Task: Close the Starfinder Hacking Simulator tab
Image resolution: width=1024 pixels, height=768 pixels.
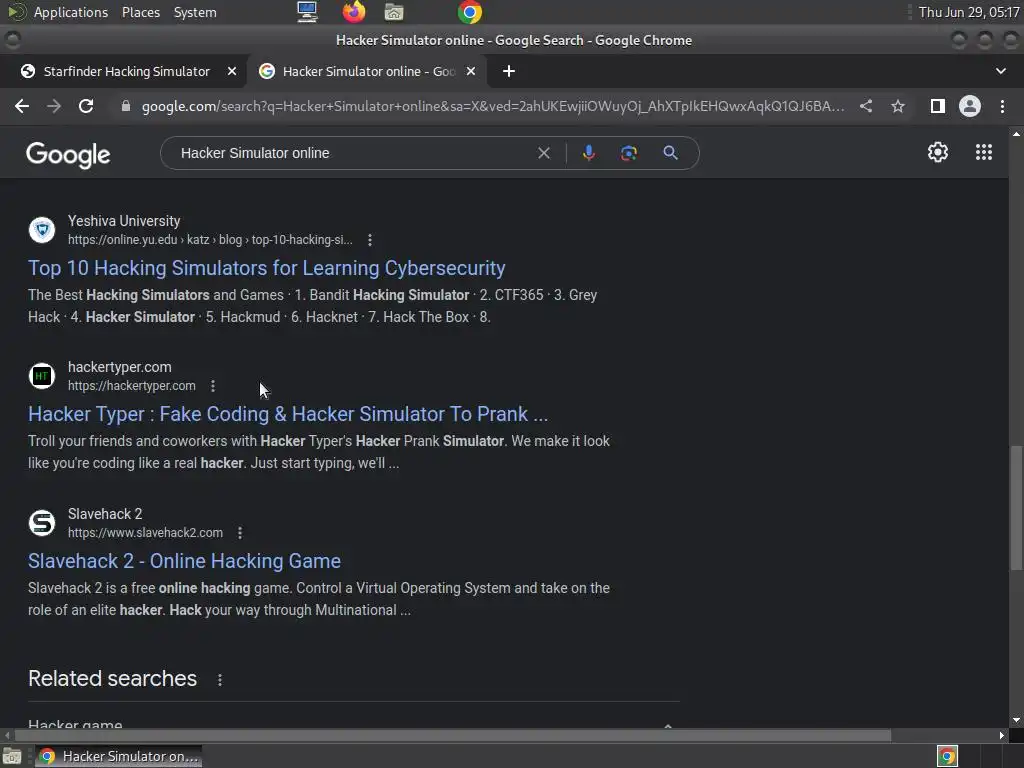Action: coord(232,71)
